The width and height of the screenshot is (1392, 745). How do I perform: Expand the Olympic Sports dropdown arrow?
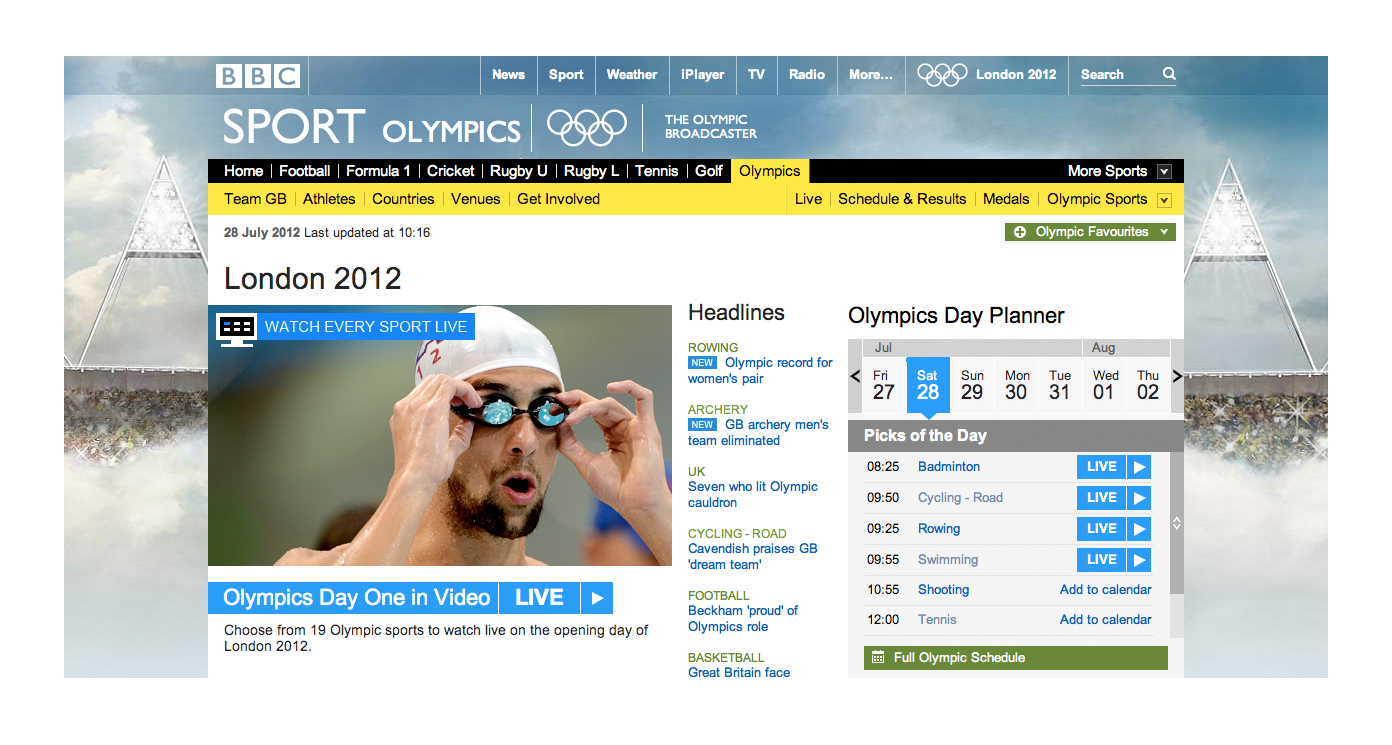(1164, 200)
